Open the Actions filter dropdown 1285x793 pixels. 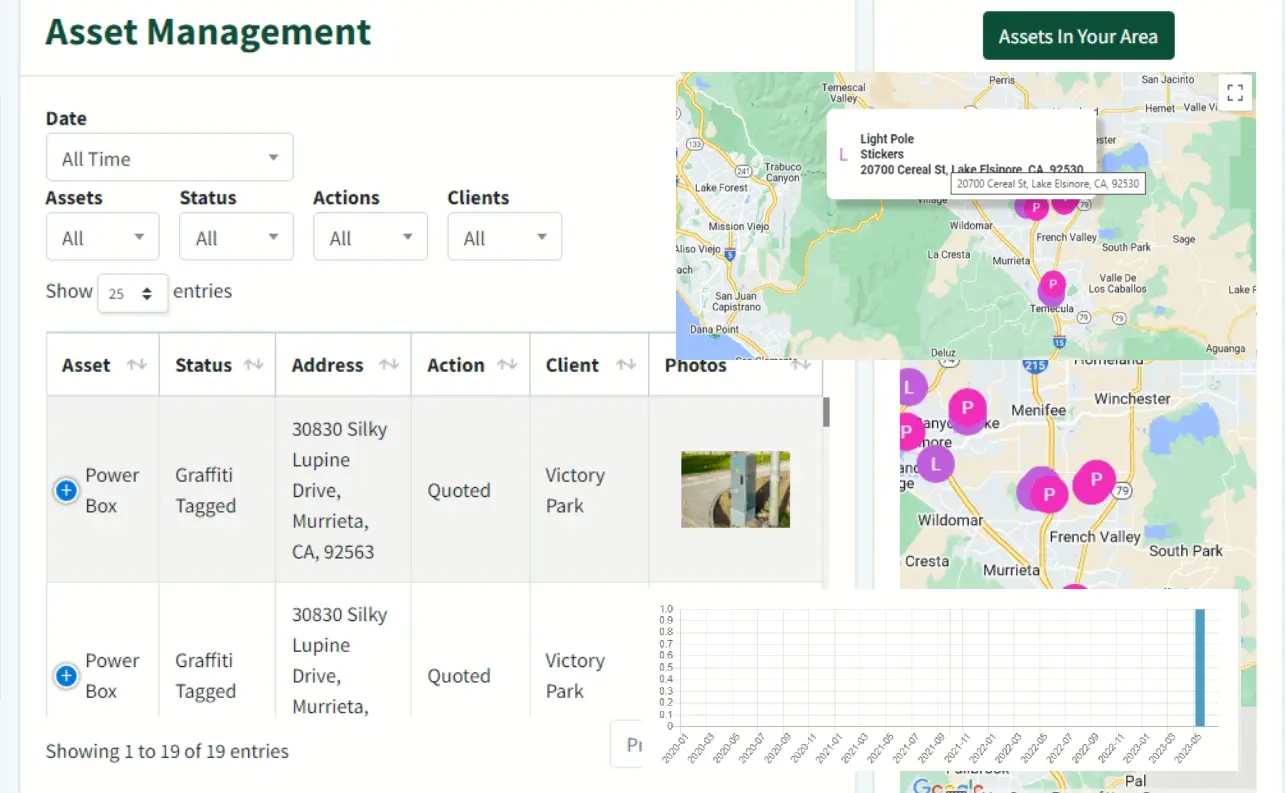tap(370, 237)
